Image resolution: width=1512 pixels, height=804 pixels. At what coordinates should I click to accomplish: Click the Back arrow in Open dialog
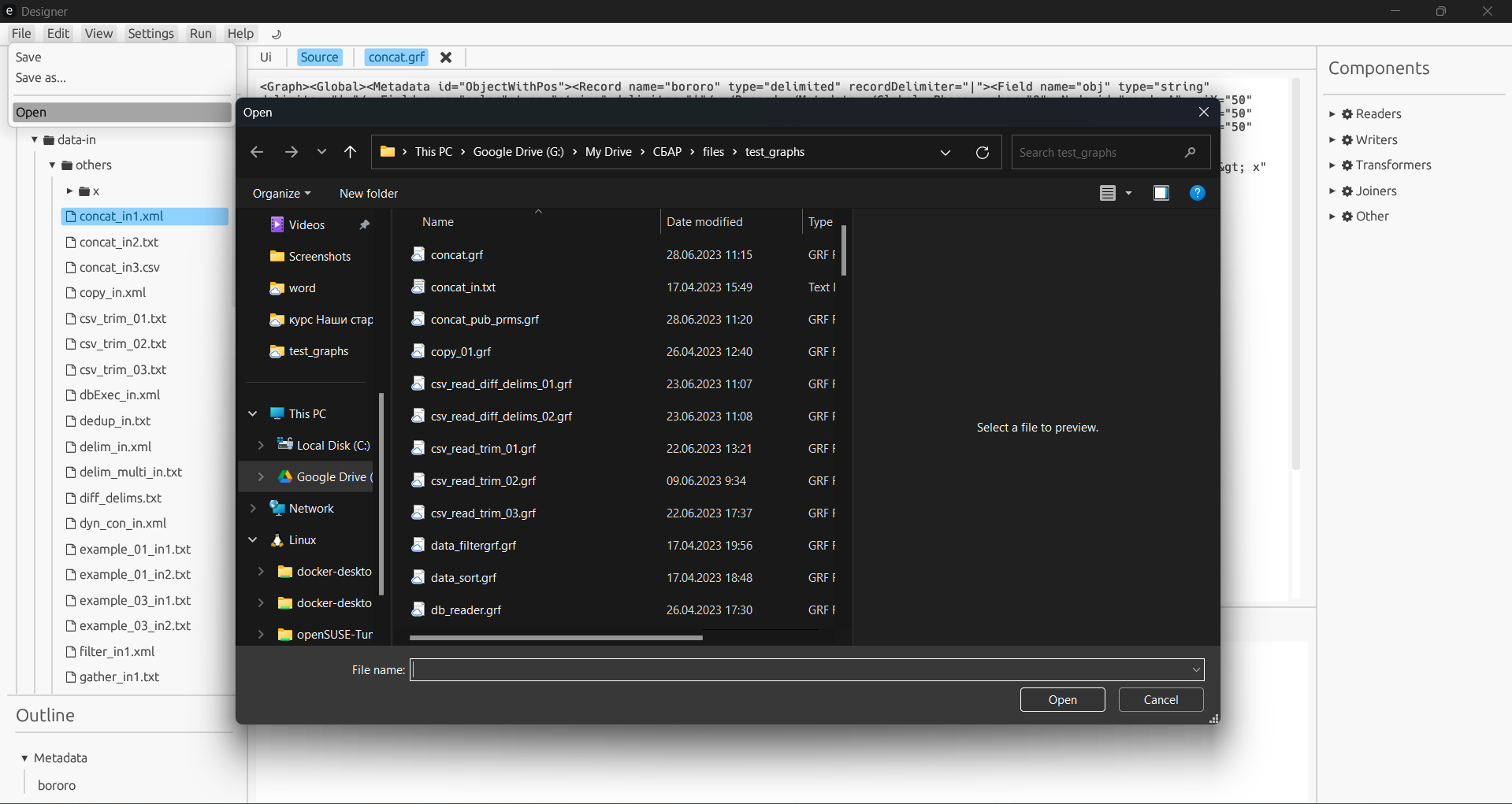click(x=257, y=152)
